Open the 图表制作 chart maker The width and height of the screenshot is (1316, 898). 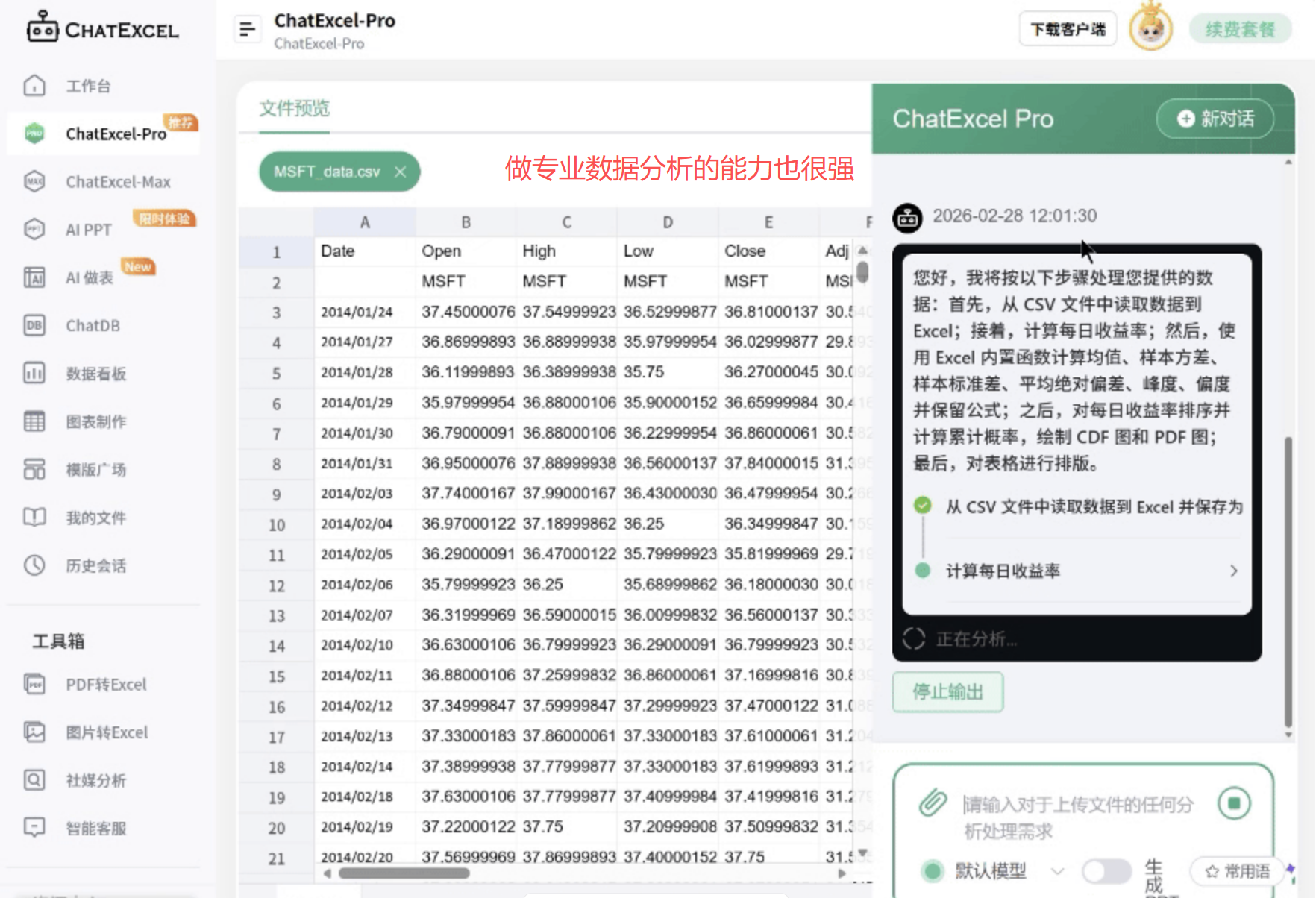pyautogui.click(x=95, y=421)
